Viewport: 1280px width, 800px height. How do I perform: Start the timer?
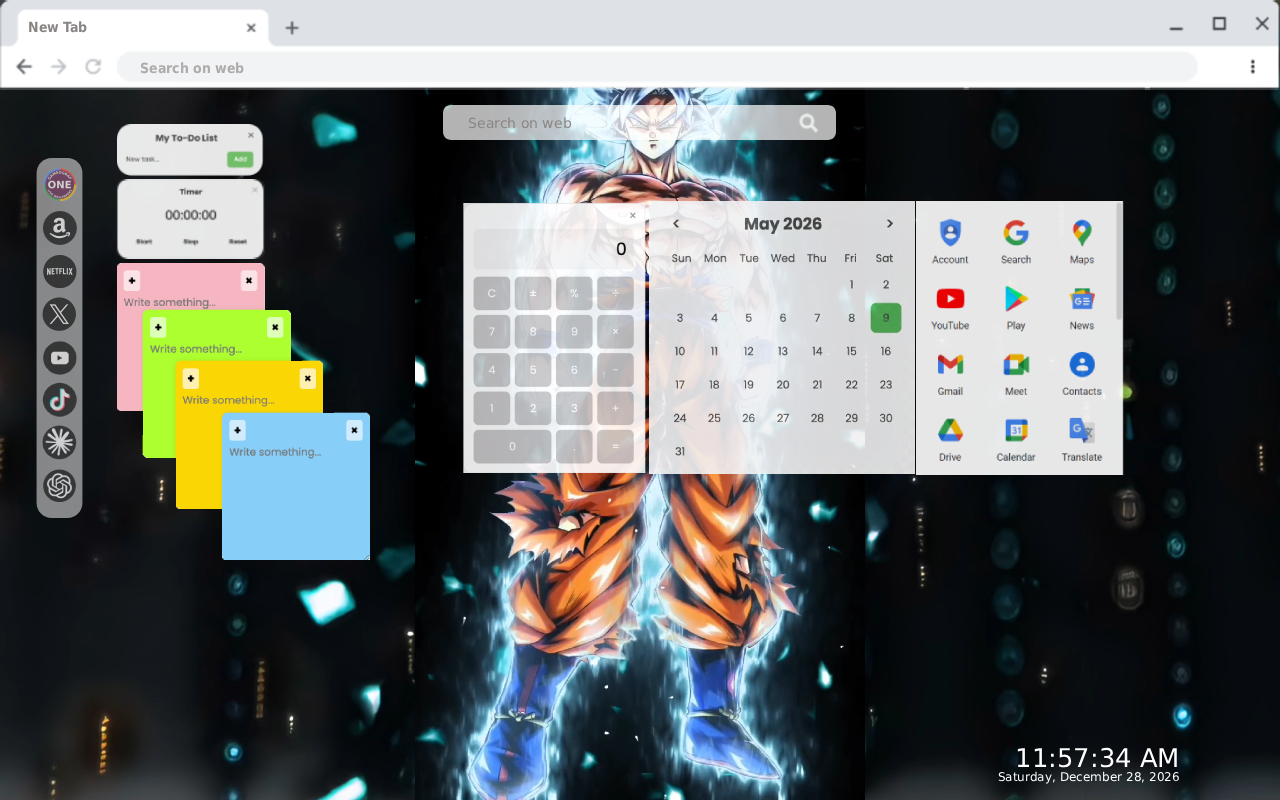coord(144,242)
